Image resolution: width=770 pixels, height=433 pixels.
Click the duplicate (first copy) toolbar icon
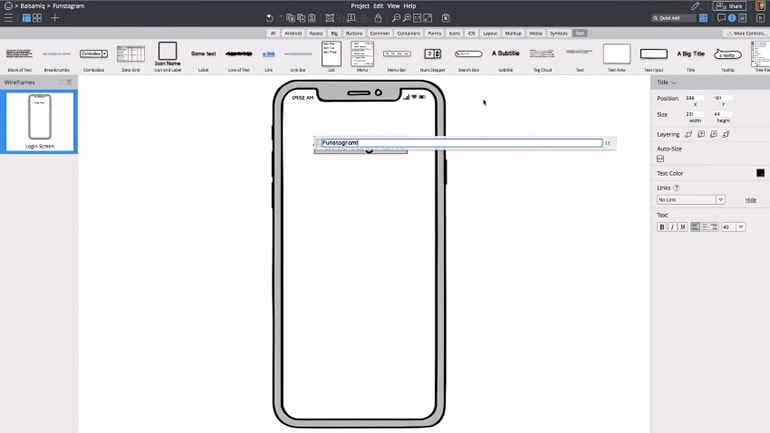pos(291,18)
